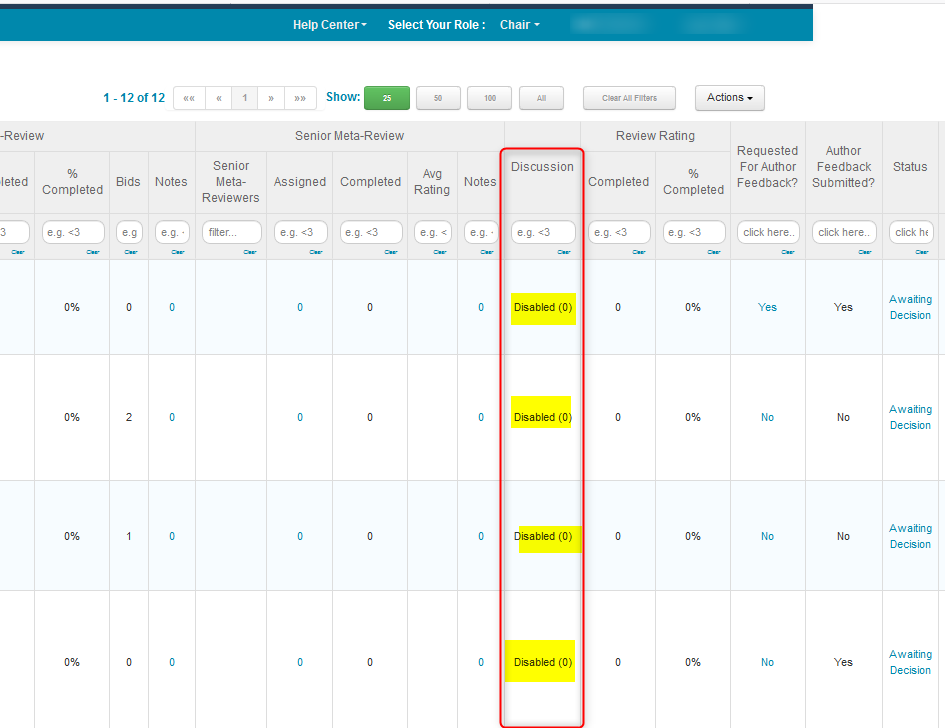Open Assigned count link in 1-bid row
945x728 pixels.
(x=300, y=536)
